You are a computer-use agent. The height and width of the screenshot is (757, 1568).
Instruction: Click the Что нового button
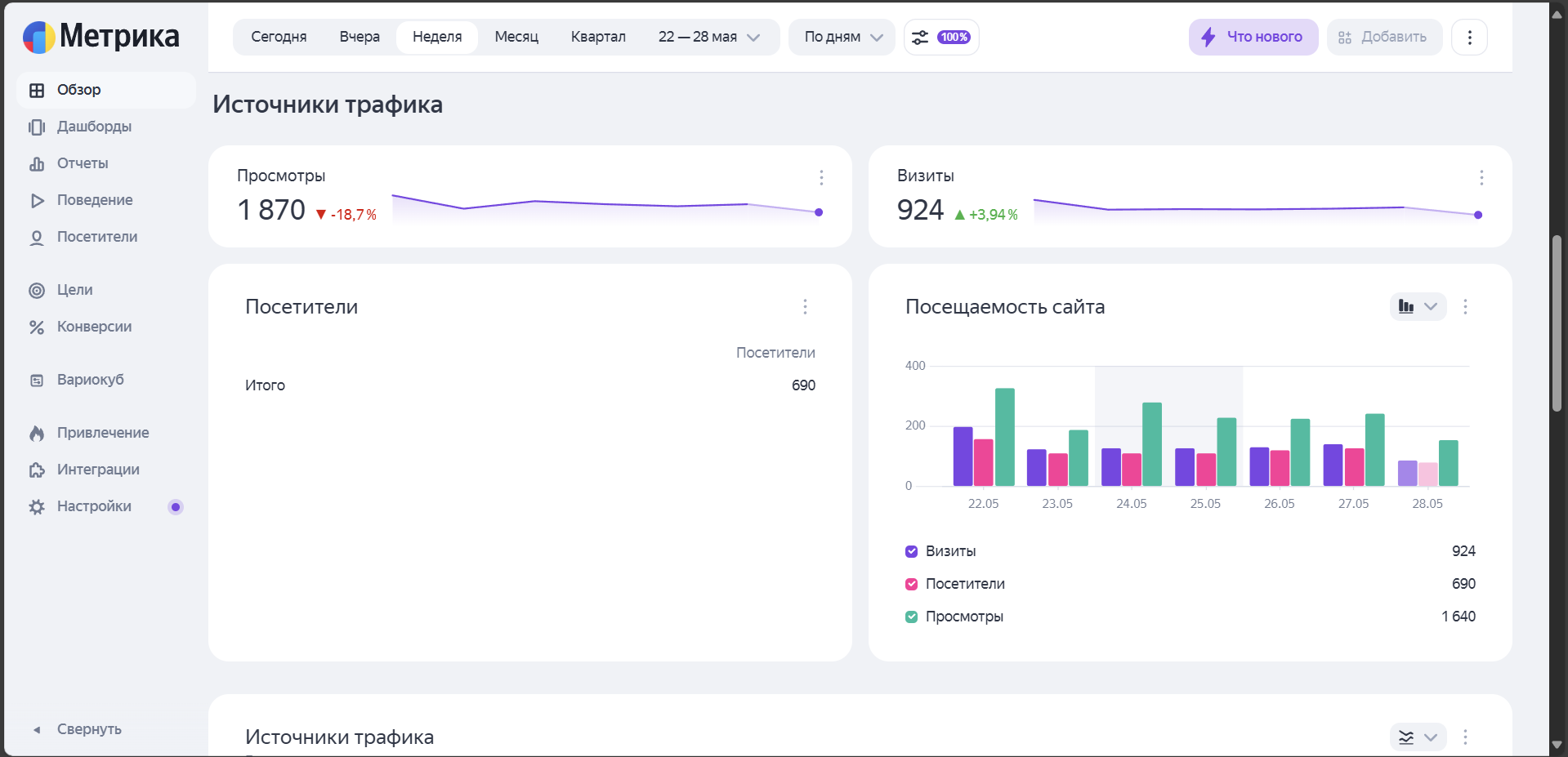pyautogui.click(x=1253, y=37)
